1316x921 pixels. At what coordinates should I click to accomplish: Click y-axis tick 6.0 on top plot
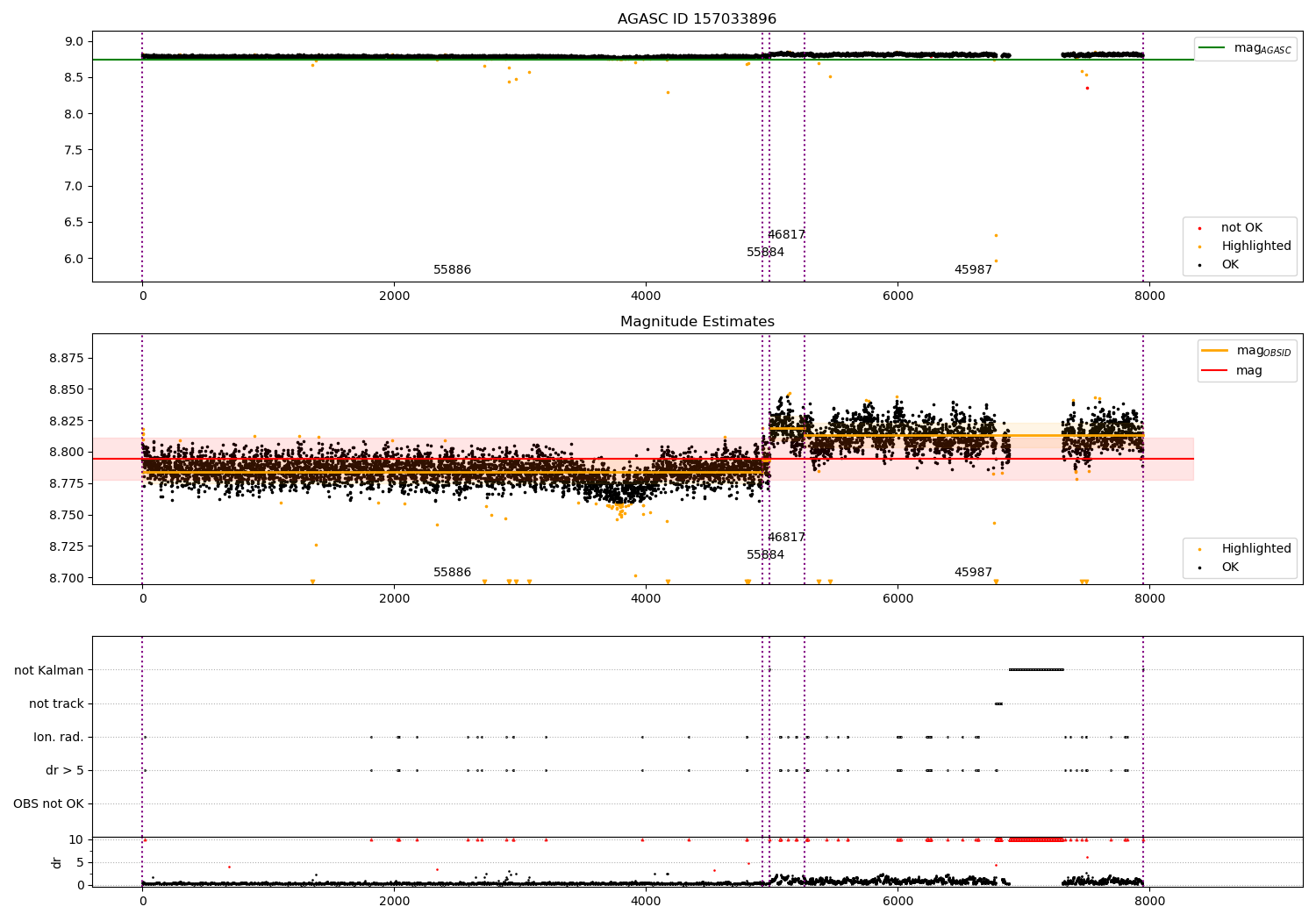74,259
